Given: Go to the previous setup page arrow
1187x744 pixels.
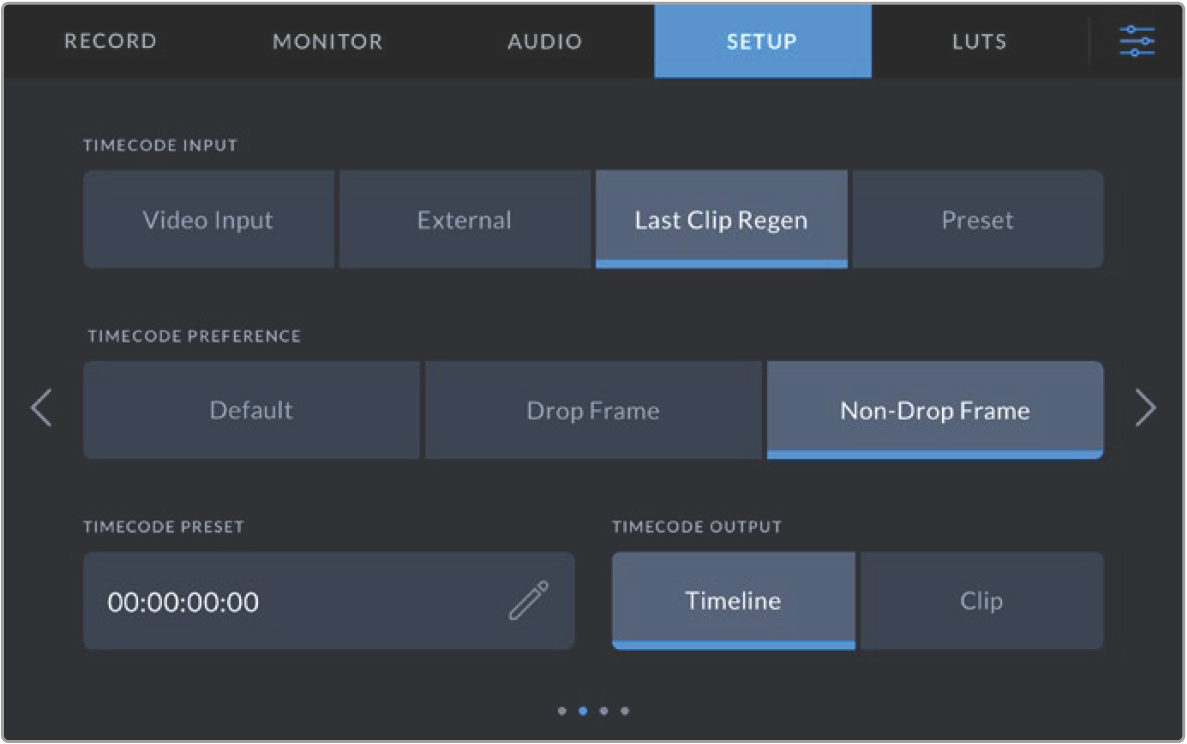Looking at the screenshot, I should point(41,409).
